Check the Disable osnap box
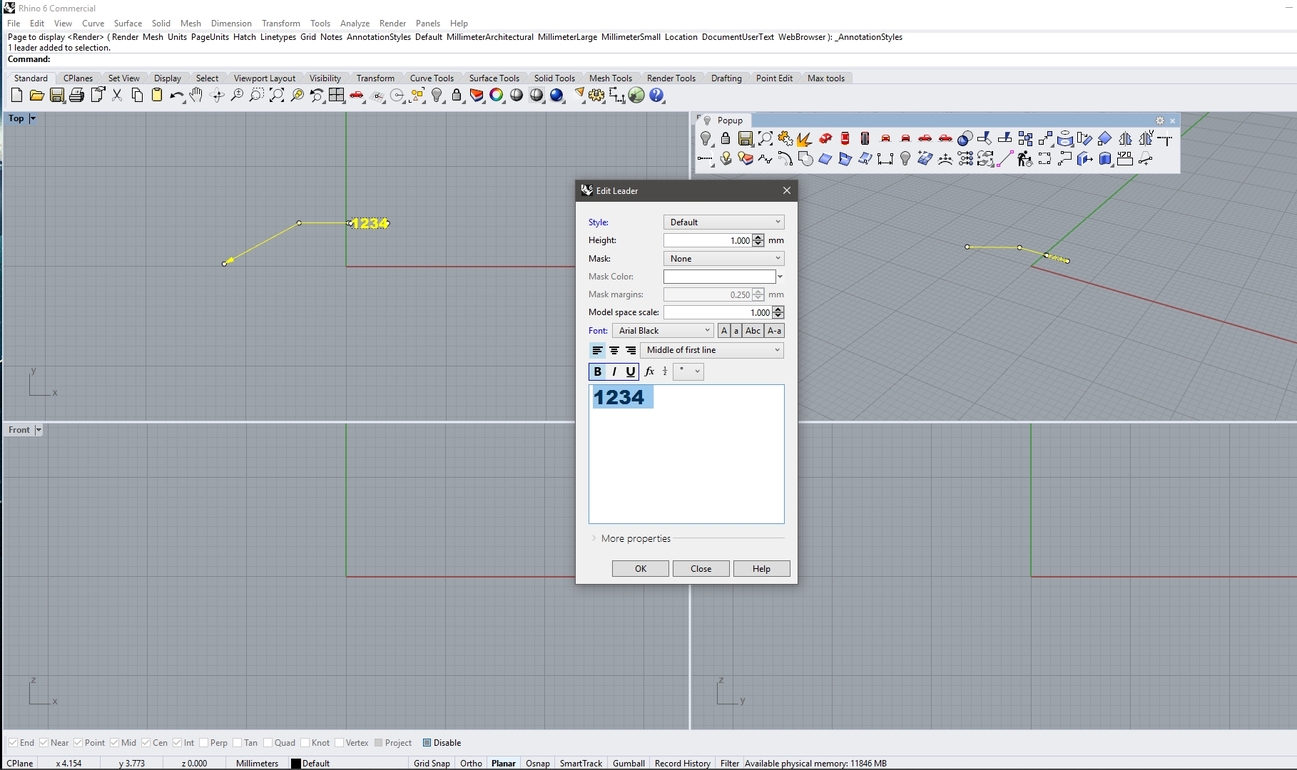 (x=427, y=743)
